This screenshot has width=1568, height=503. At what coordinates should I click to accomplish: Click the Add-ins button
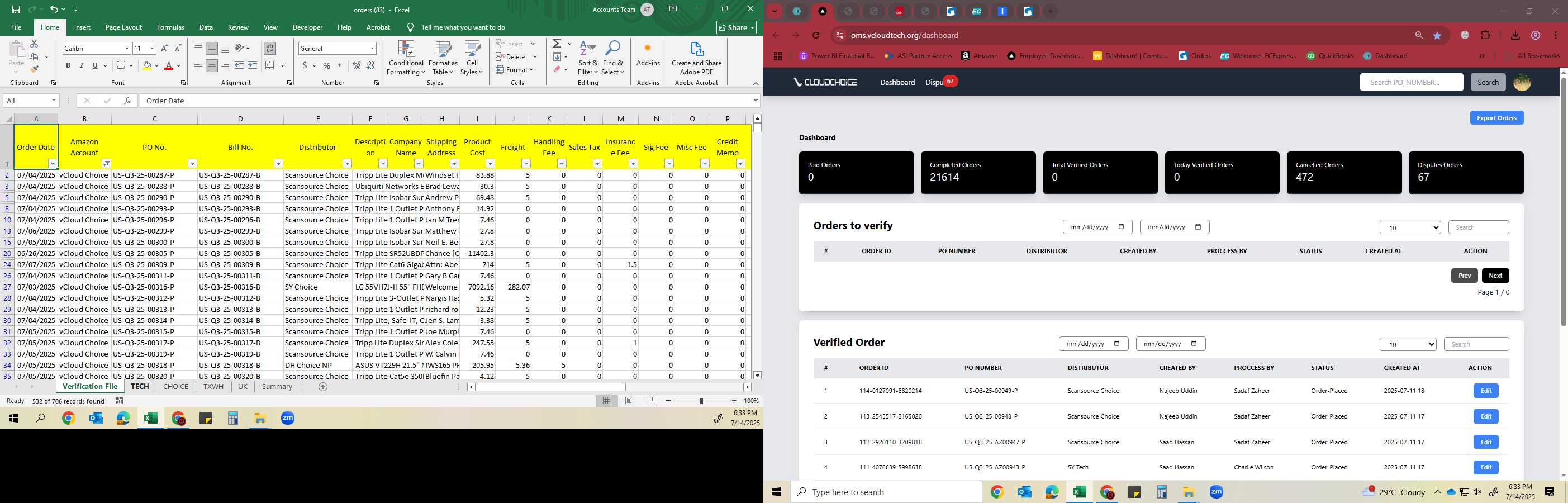click(x=648, y=55)
